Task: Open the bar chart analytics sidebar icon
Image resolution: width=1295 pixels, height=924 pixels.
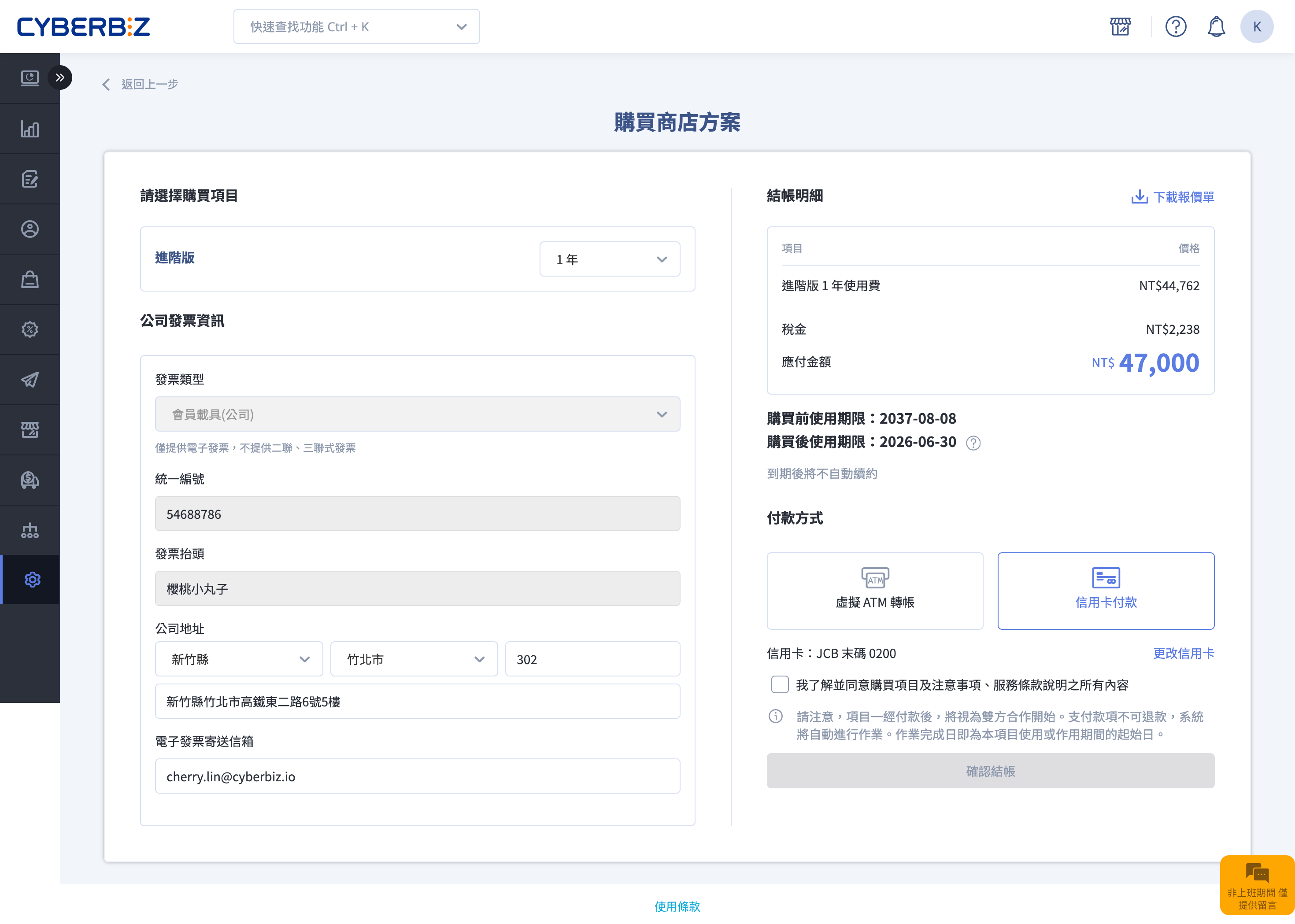Action: [30, 129]
